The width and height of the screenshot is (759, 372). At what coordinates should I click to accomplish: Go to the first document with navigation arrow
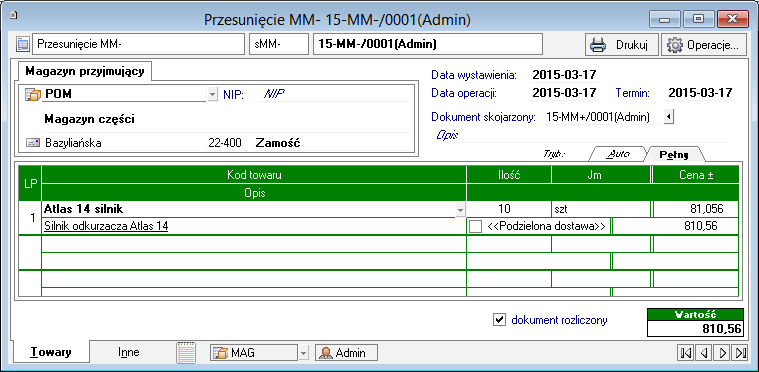click(685, 353)
